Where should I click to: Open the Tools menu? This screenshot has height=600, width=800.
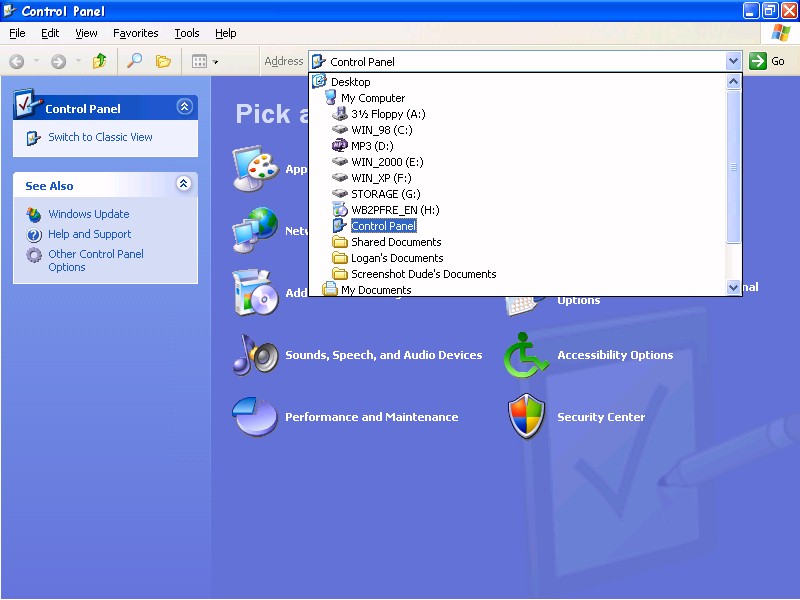click(187, 33)
